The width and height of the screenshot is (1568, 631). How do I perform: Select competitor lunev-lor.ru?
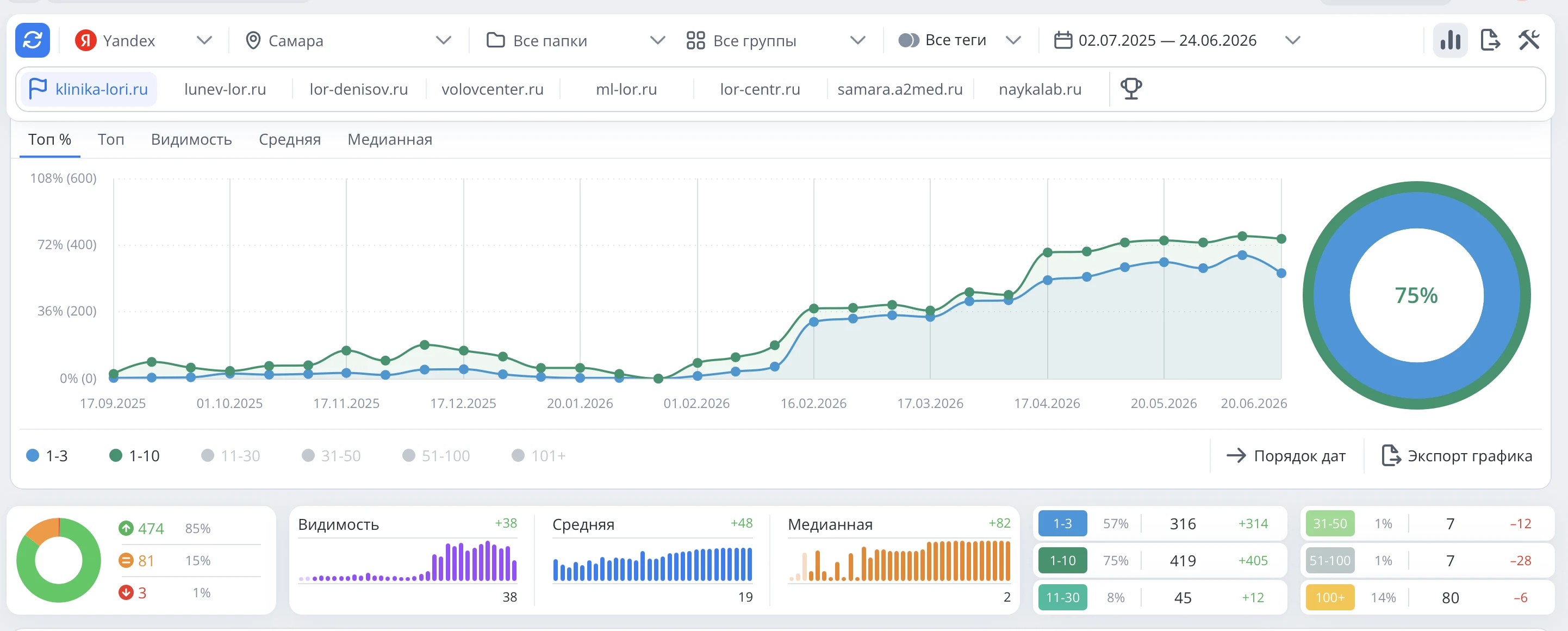(x=225, y=89)
